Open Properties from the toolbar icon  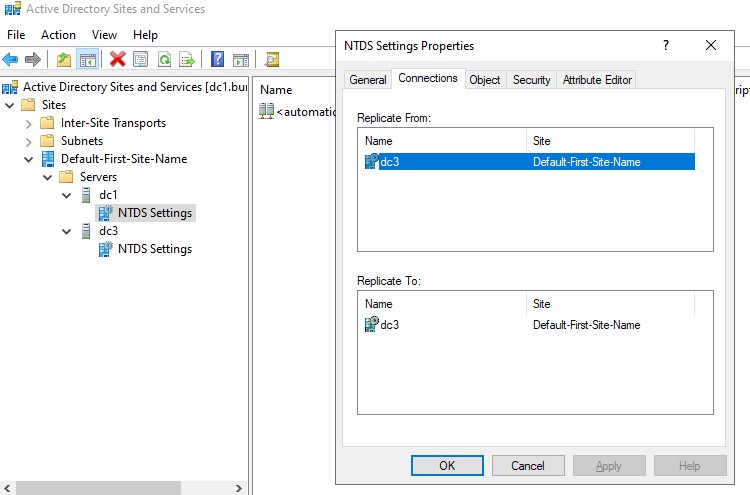click(x=141, y=60)
